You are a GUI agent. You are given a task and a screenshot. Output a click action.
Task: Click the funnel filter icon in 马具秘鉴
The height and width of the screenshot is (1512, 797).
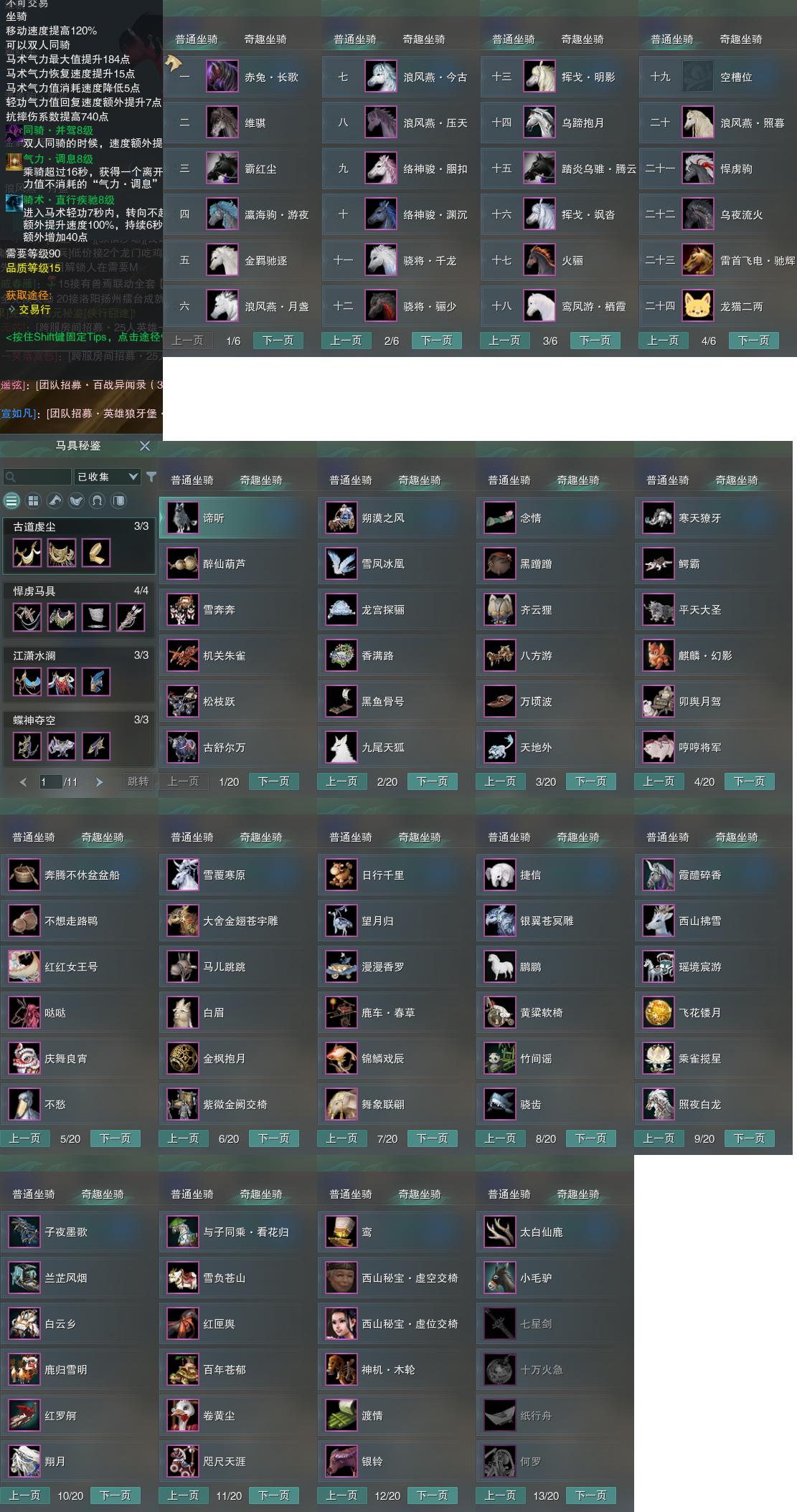pyautogui.click(x=151, y=476)
